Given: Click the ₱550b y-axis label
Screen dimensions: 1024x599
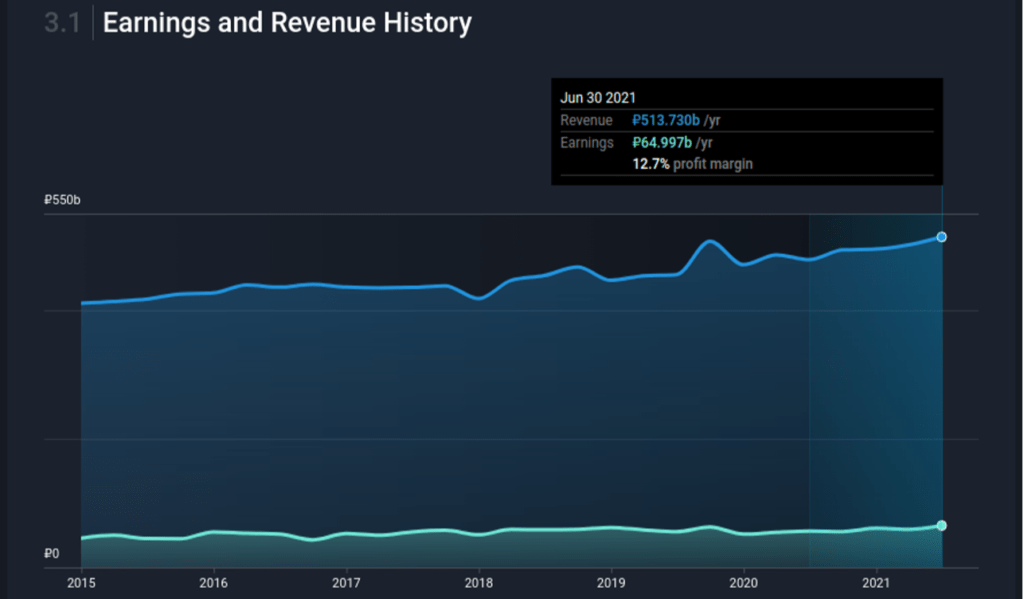Looking at the screenshot, I should click(x=62, y=201).
